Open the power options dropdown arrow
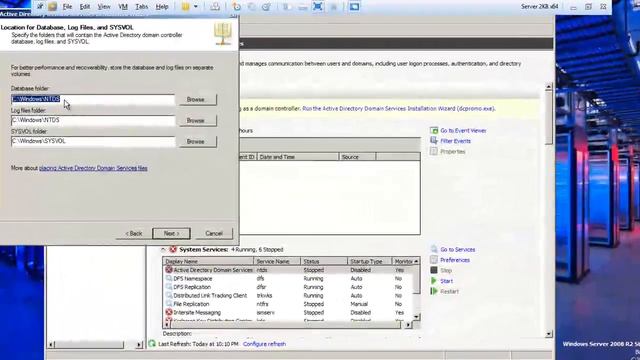This screenshot has width=640, height=360. 196,7
